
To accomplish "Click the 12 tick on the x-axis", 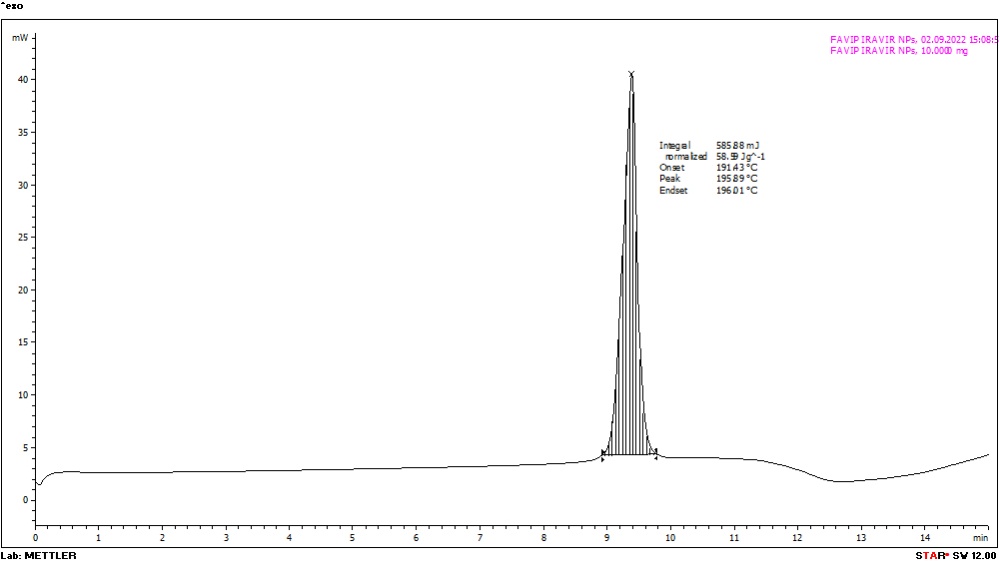I will (x=797, y=538).
